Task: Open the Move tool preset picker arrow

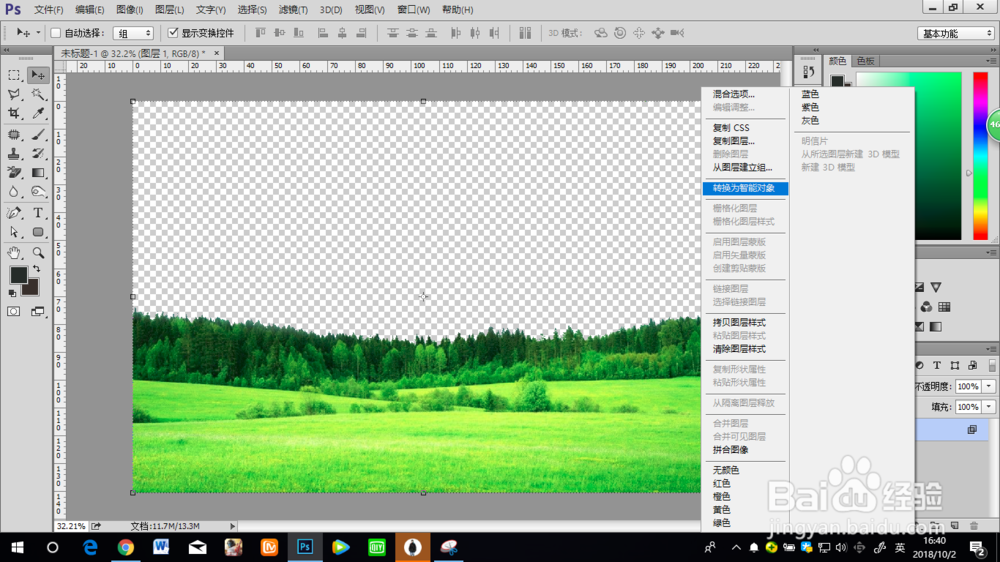Action: point(38,33)
